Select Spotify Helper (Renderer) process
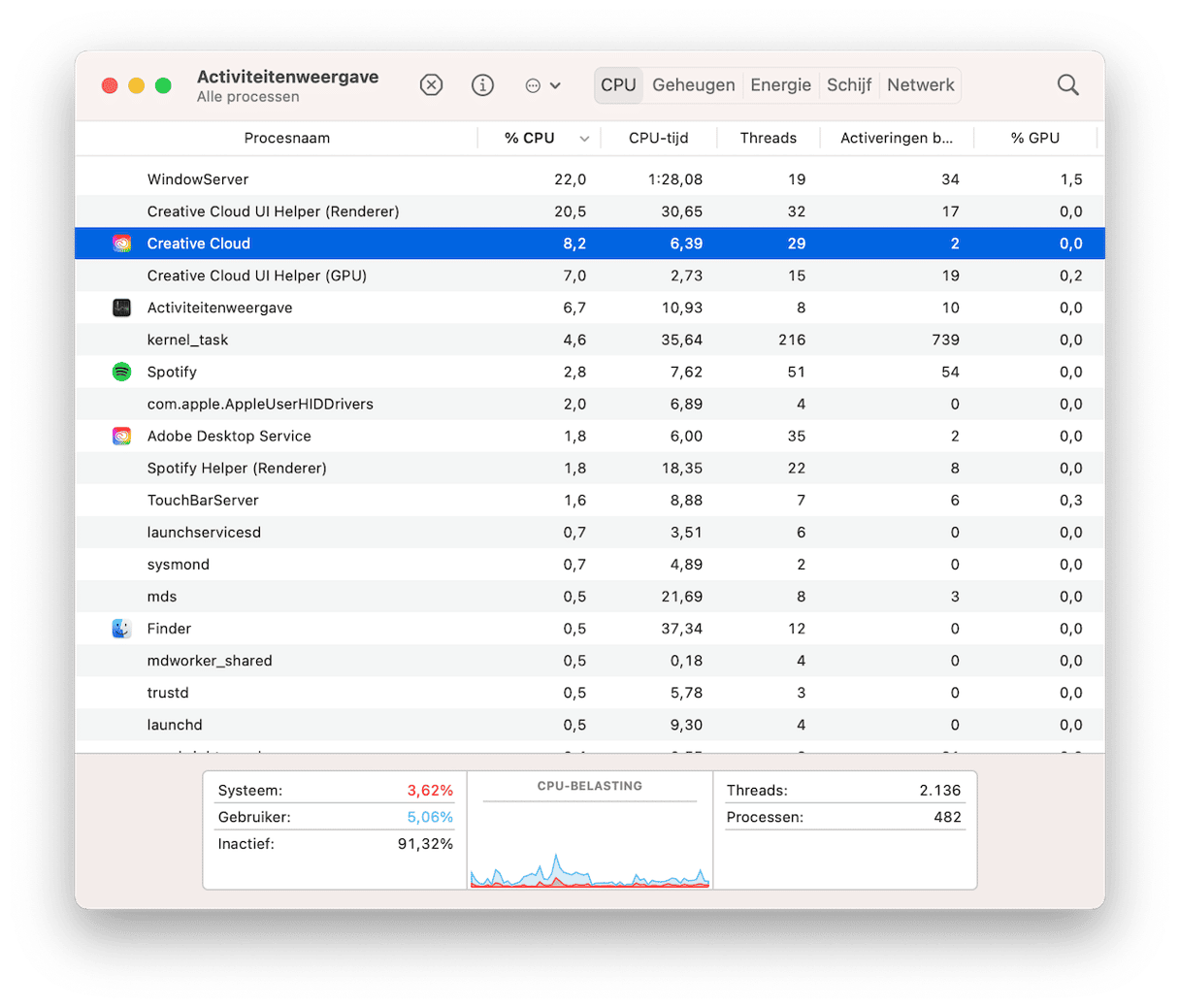The width and height of the screenshot is (1180, 1008). click(590, 468)
